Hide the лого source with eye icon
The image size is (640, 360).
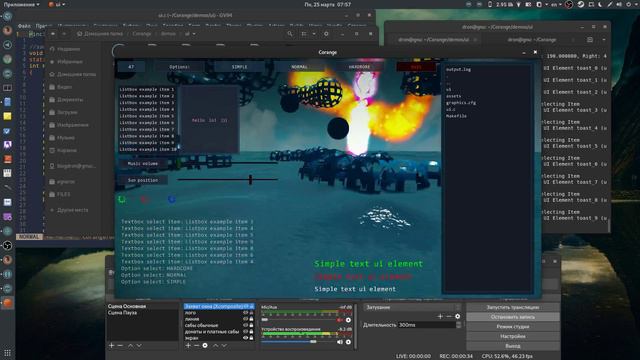pyautogui.click(x=245, y=313)
